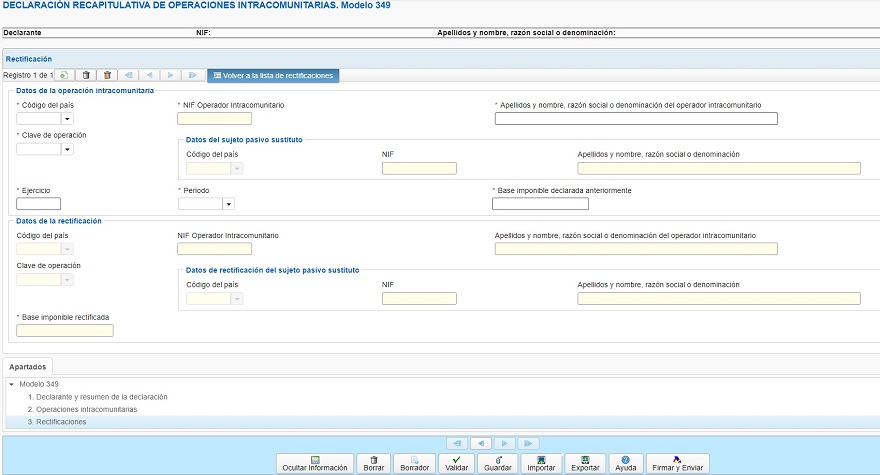The image size is (880, 475).
Task: Open the Periodo dropdown
Action: tap(228, 204)
